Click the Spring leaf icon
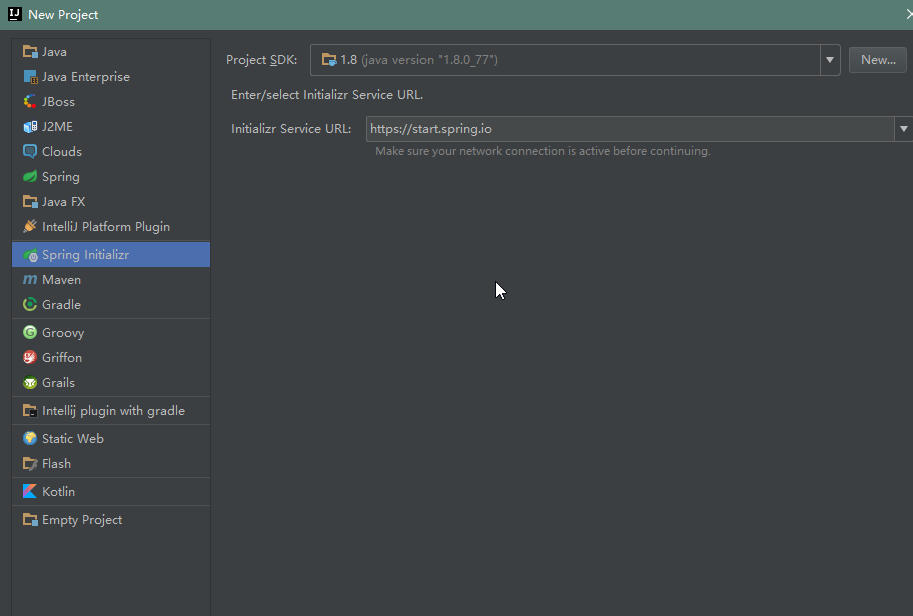Screen dimensions: 913x616 tap(30, 177)
